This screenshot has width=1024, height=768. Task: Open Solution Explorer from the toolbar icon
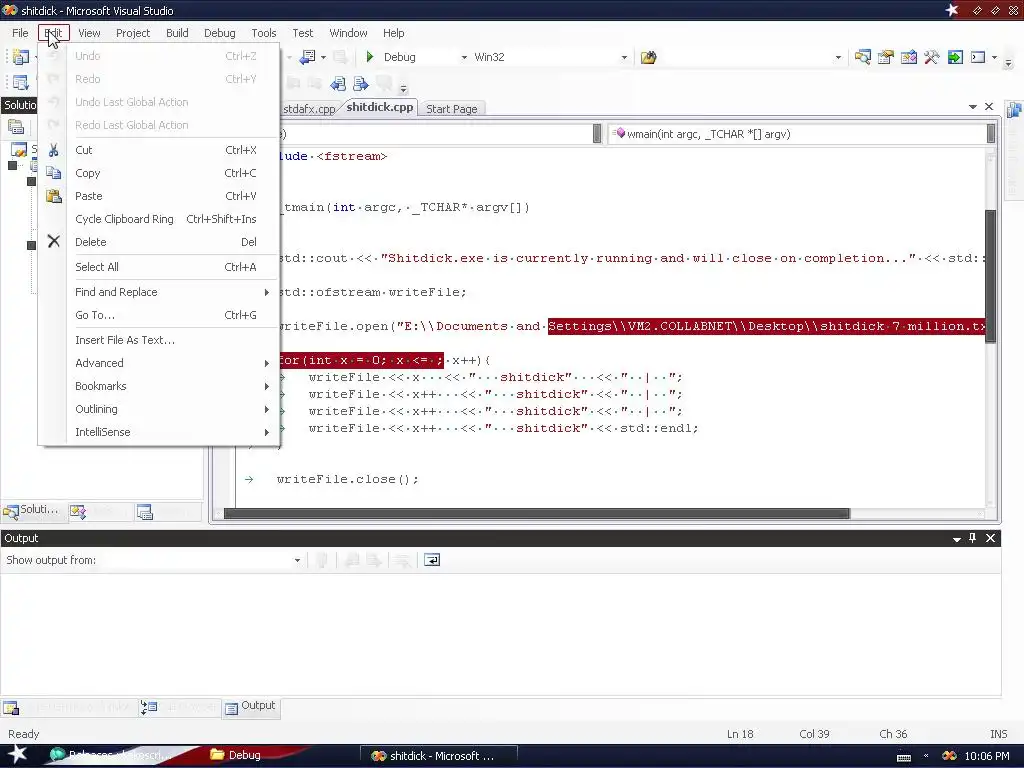863,57
